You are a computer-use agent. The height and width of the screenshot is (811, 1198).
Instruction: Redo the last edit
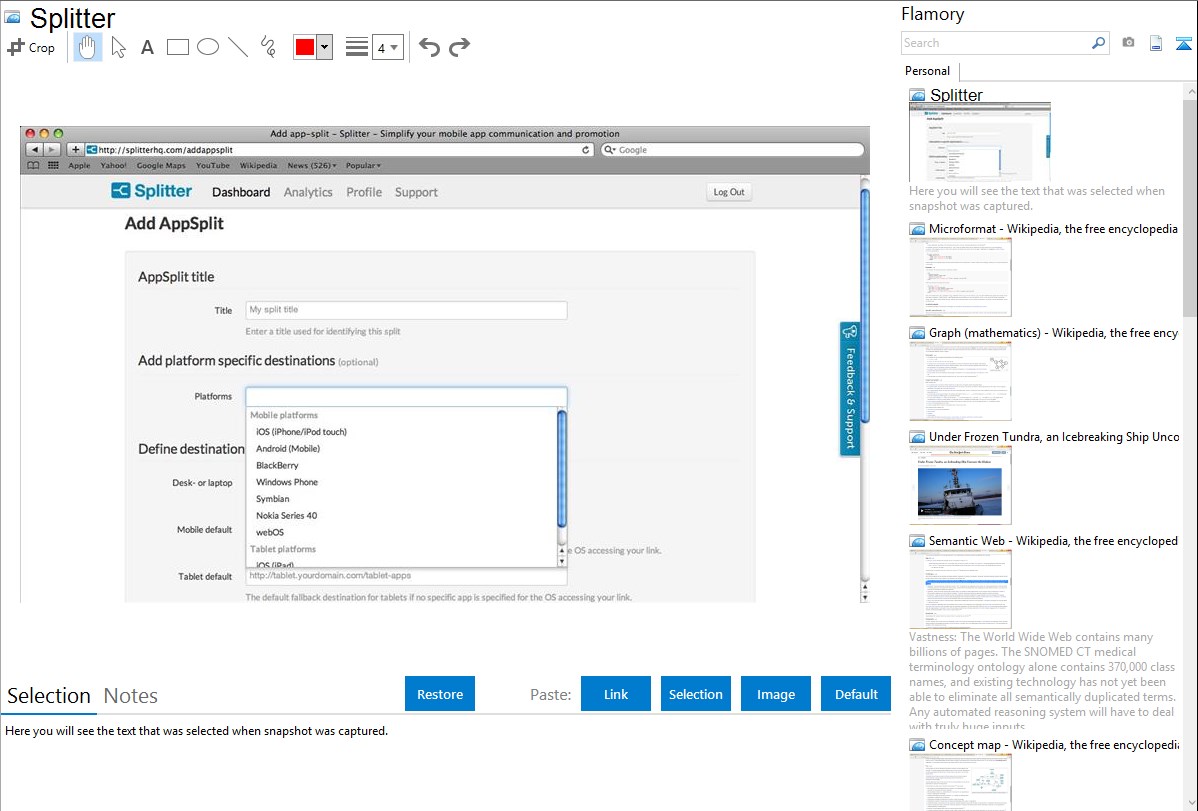(459, 47)
